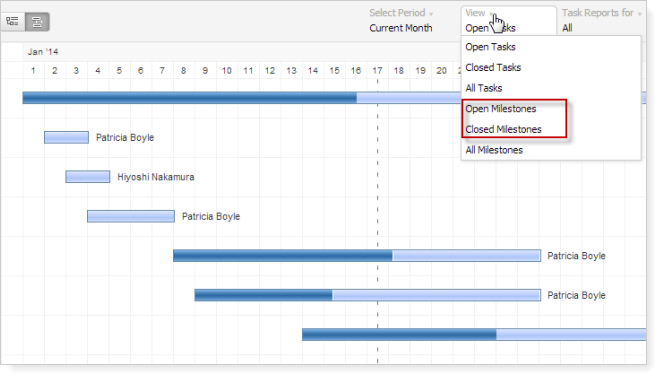Image resolution: width=662 pixels, height=380 pixels.
Task: Click day 5 in the date header
Action: click(x=119, y=71)
